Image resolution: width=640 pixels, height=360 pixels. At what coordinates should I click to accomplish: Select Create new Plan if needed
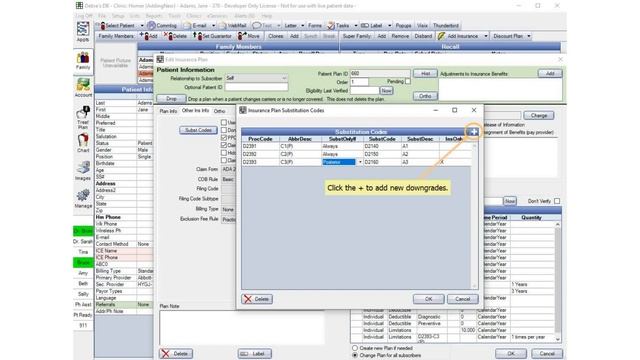pos(355,348)
